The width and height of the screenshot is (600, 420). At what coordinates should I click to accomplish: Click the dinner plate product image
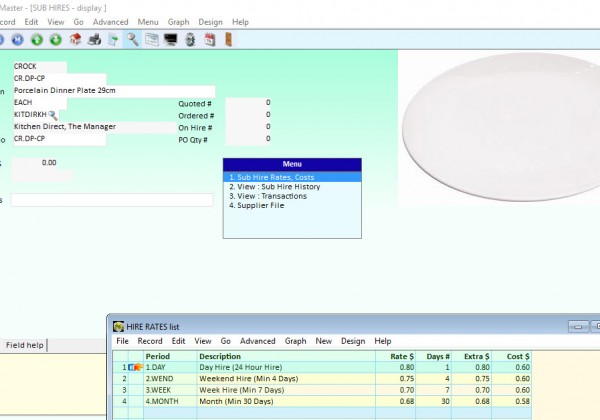[499, 127]
